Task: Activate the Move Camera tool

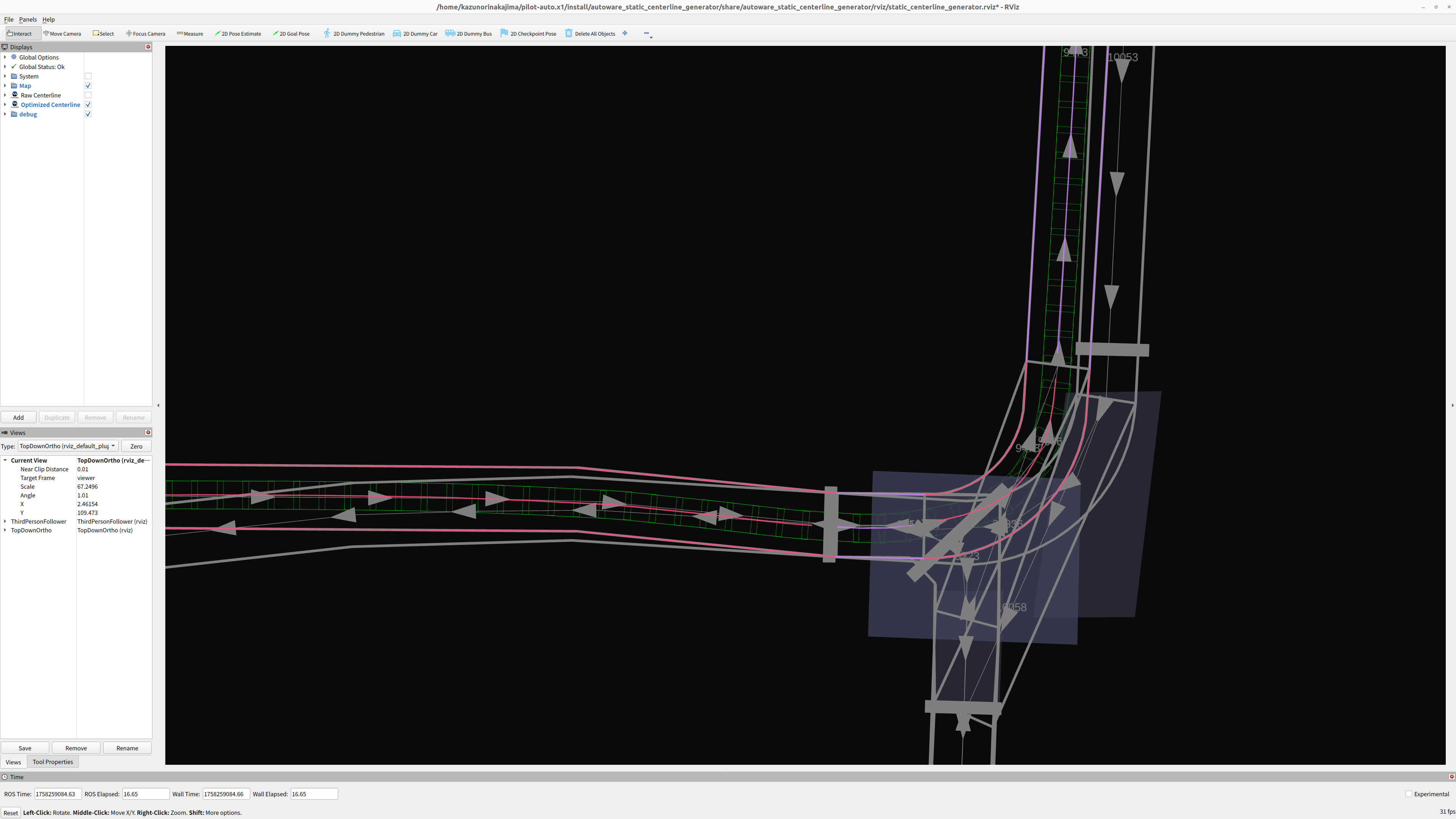Action: point(62,33)
